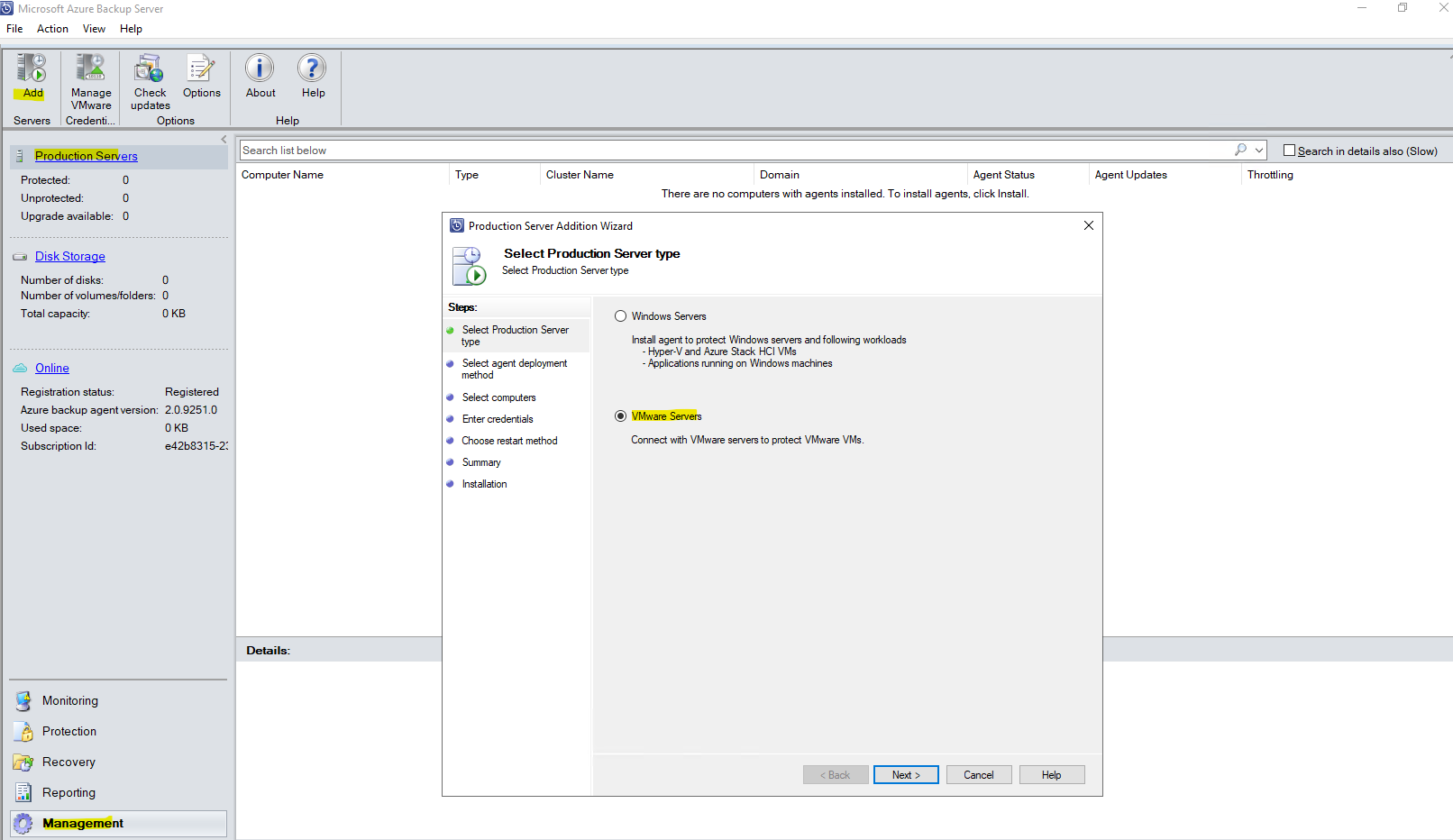Click the Online cloud icon
This screenshot has width=1453, height=840.
tap(20, 368)
